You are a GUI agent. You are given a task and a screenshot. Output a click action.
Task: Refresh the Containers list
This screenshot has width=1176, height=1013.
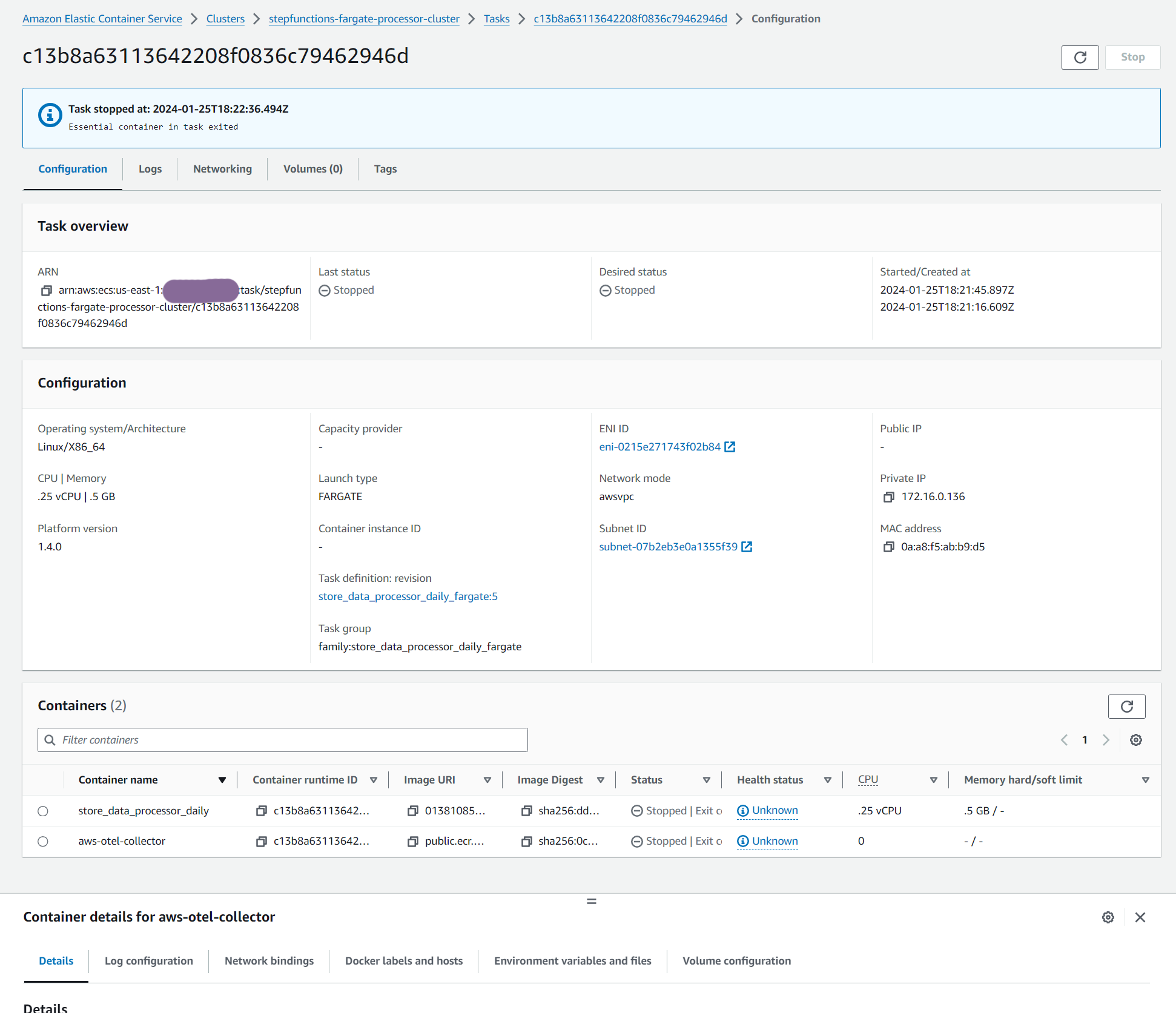(1126, 707)
